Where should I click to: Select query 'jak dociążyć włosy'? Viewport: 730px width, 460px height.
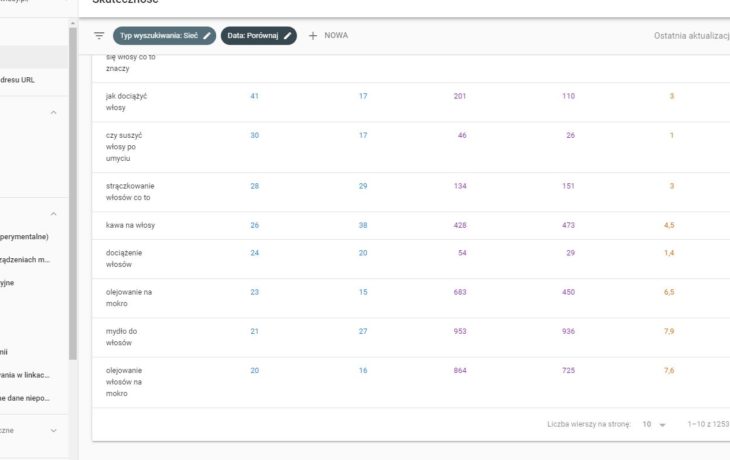tap(126, 102)
